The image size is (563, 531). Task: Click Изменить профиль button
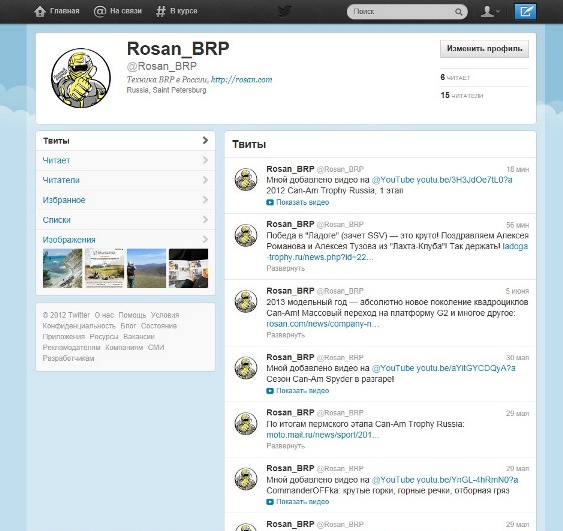[484, 48]
